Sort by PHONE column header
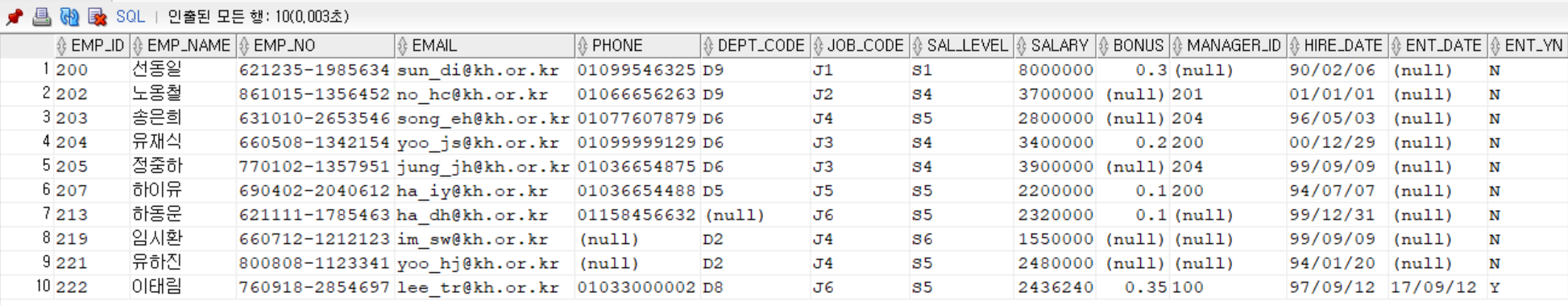Screen dimensions: 1568x305 pyautogui.click(x=637, y=46)
